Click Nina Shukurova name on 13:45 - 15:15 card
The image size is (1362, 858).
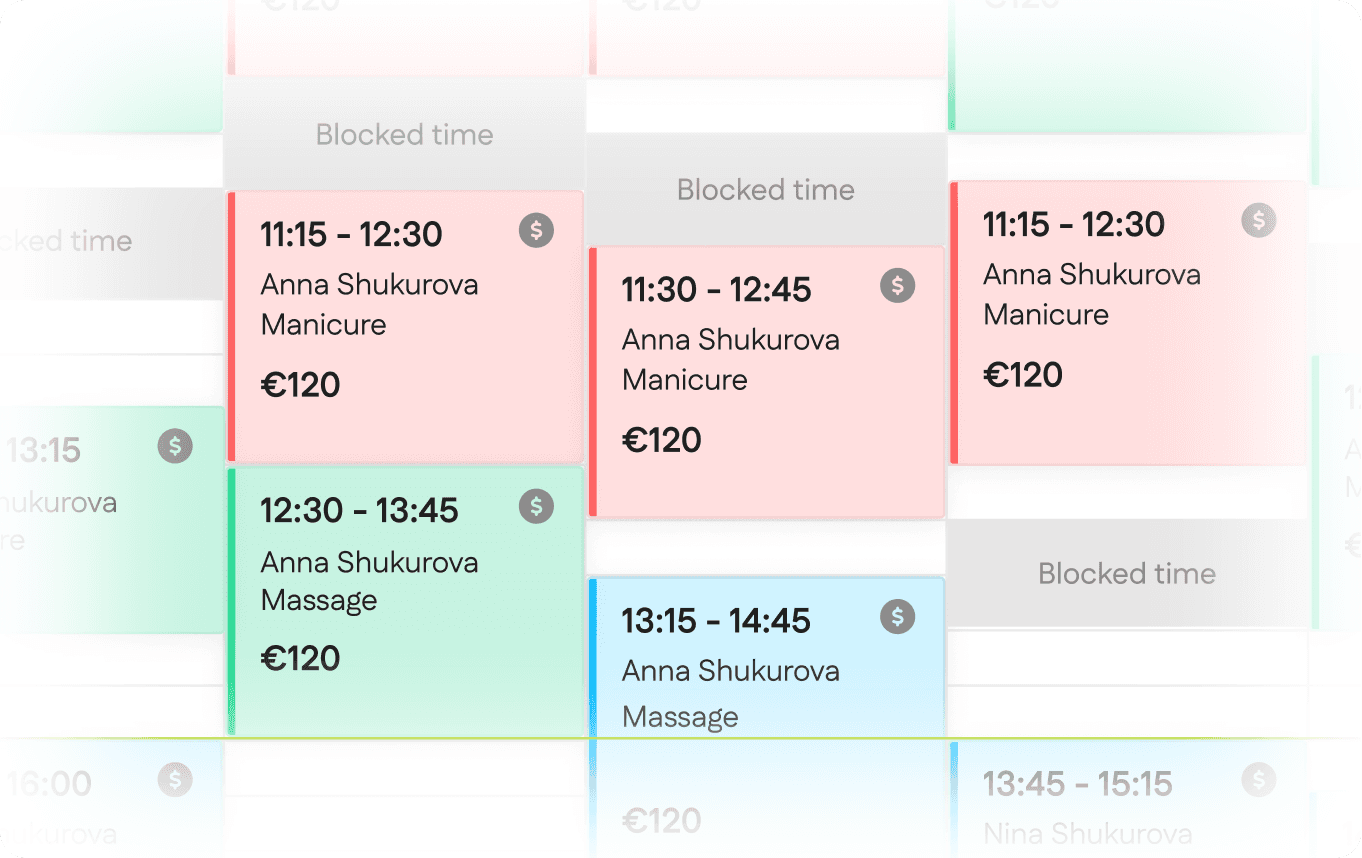click(x=1087, y=833)
